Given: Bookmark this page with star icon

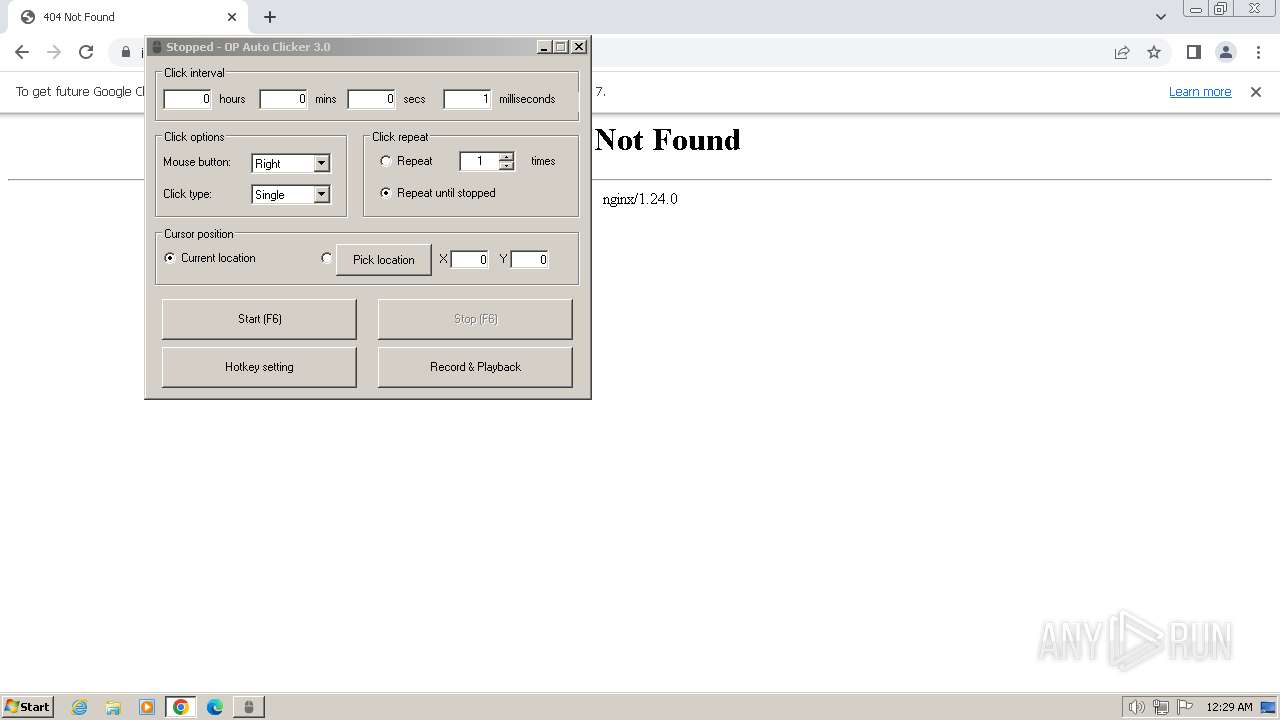Looking at the screenshot, I should click(x=1154, y=52).
